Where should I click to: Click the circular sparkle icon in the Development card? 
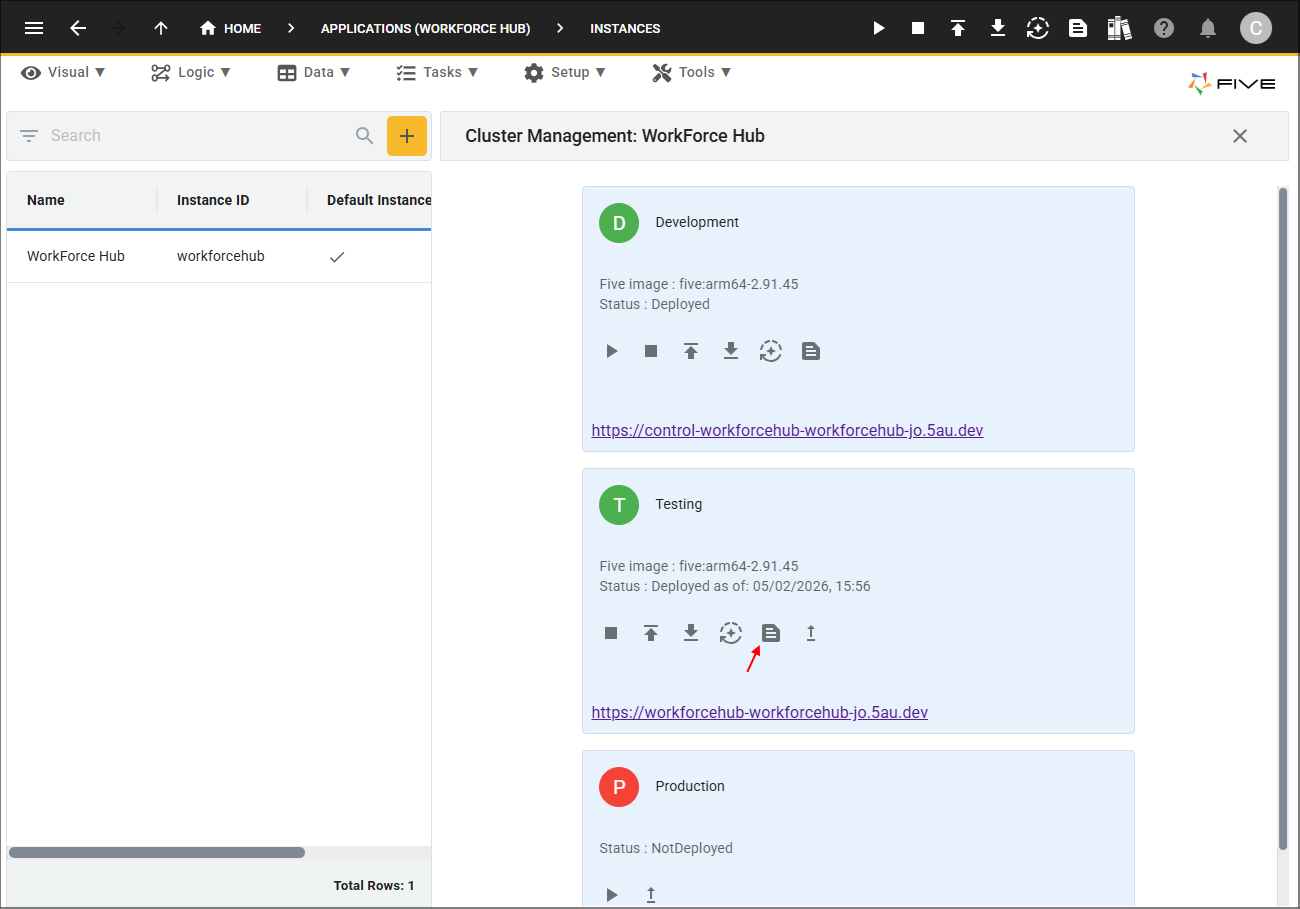pos(771,351)
